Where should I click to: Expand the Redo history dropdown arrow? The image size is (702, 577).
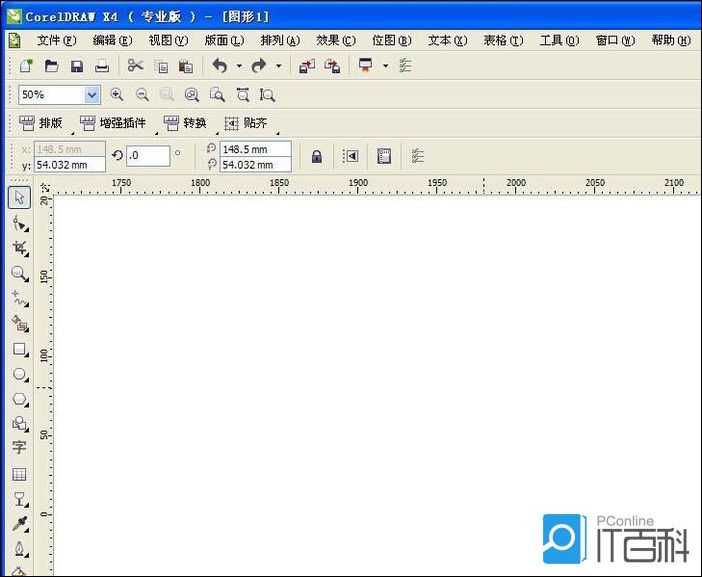[x=278, y=66]
